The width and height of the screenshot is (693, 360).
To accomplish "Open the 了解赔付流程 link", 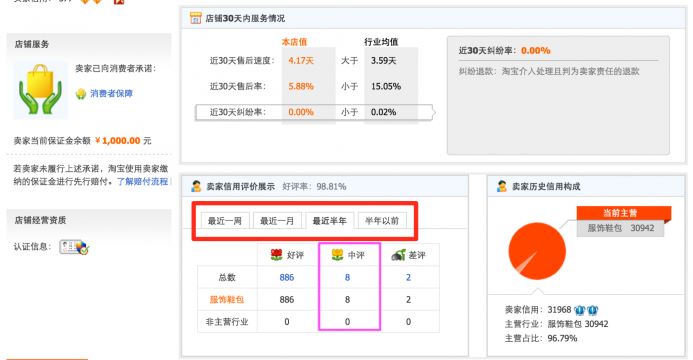I will (x=142, y=182).
